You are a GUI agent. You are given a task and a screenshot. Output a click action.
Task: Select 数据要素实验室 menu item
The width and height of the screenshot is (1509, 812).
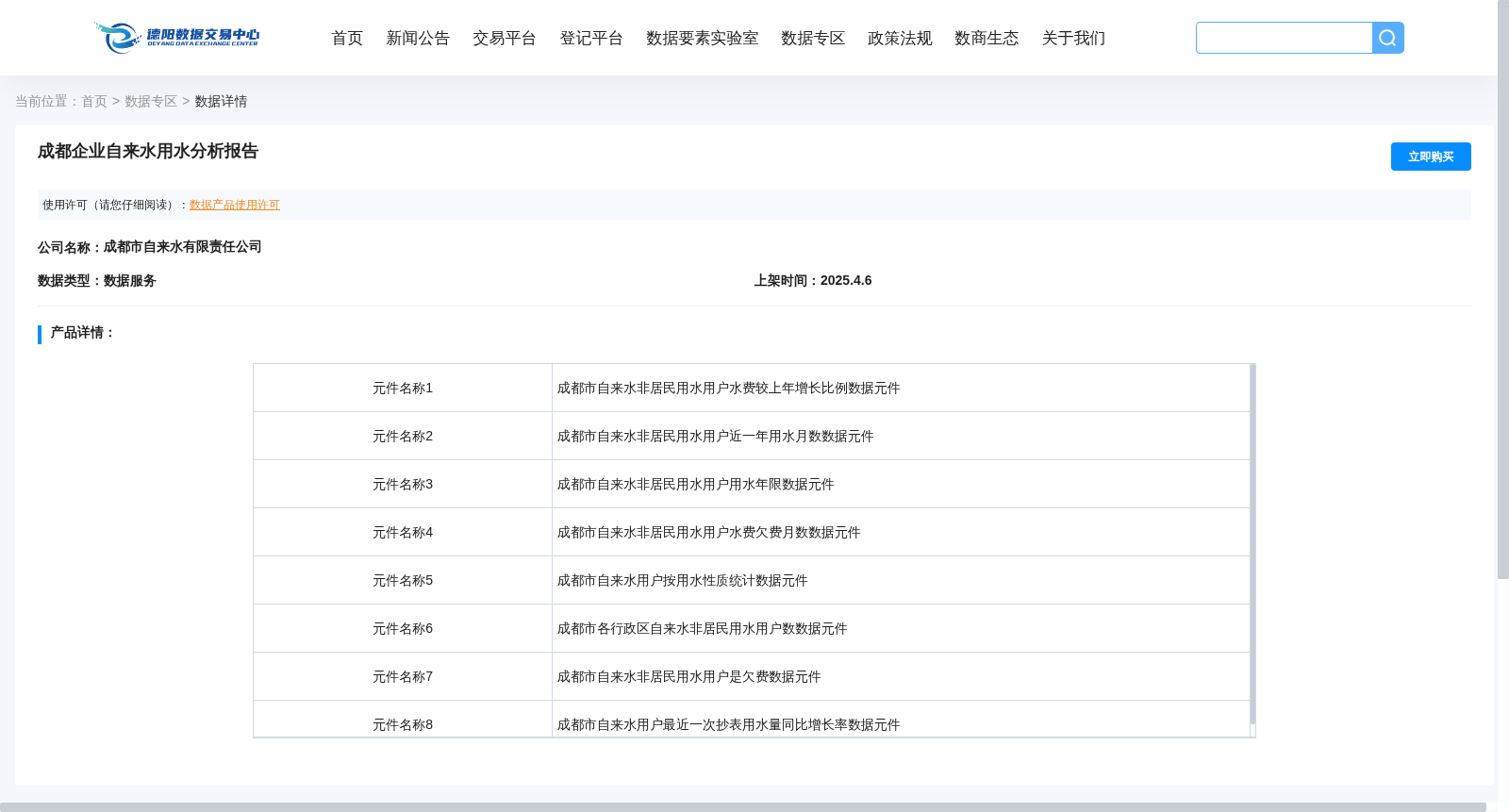702,38
